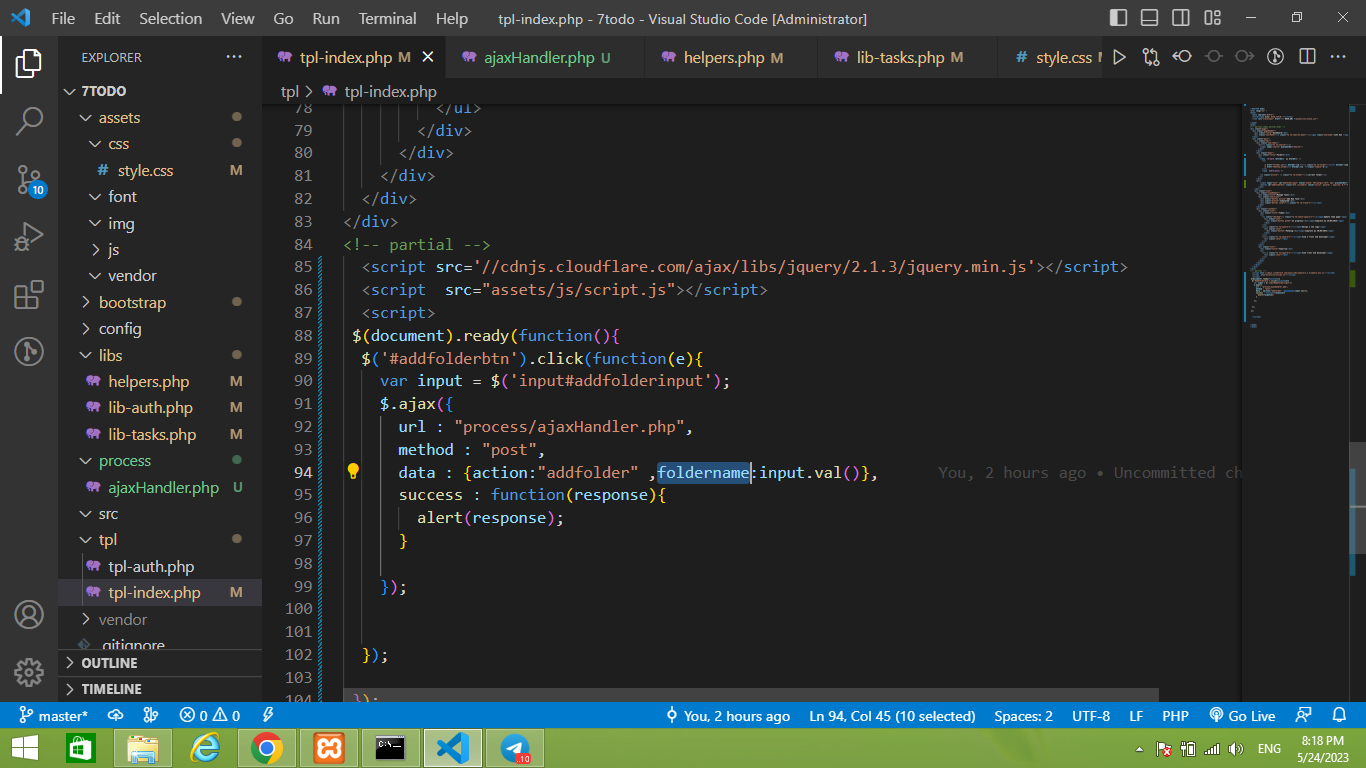
Task: Collapse the css folder
Action: (160, 144)
